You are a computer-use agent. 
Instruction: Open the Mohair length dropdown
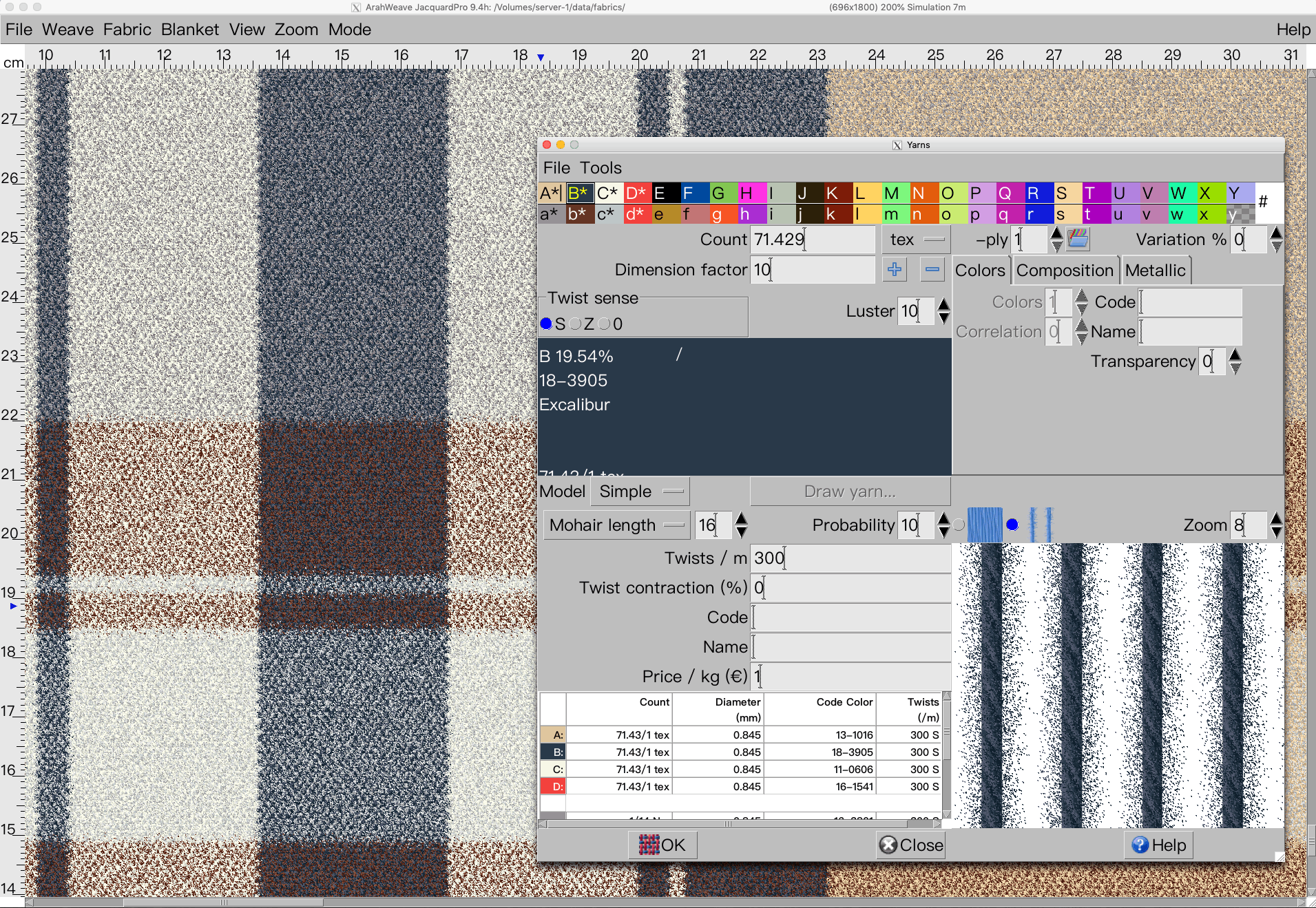[616, 525]
